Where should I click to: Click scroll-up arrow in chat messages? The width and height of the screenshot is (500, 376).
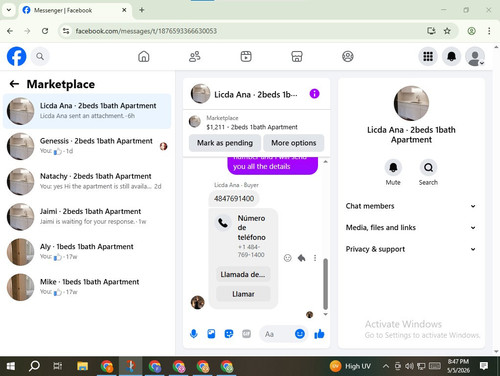click(x=326, y=162)
